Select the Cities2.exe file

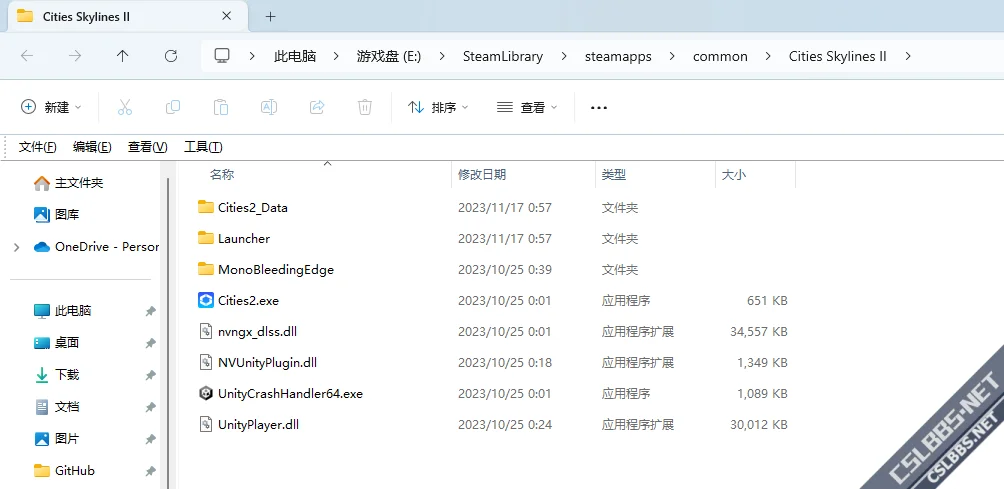click(248, 301)
